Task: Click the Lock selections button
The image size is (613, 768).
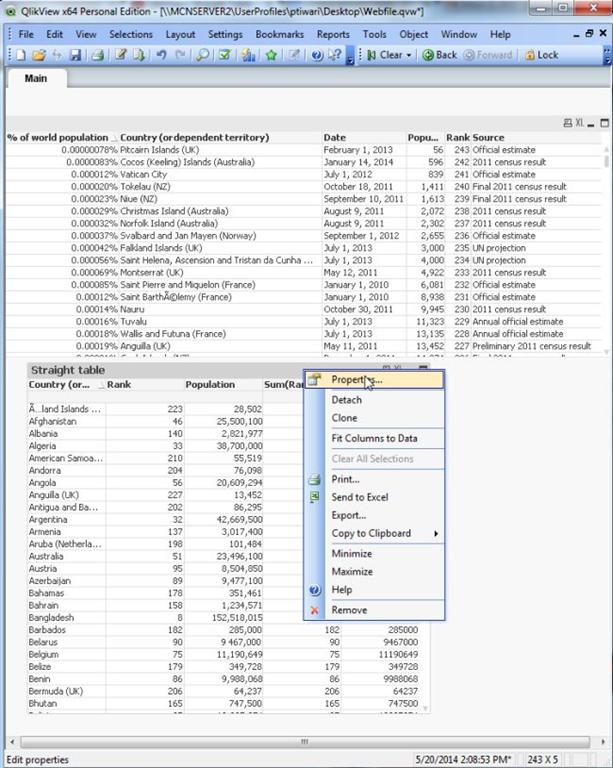Action: click(542, 55)
